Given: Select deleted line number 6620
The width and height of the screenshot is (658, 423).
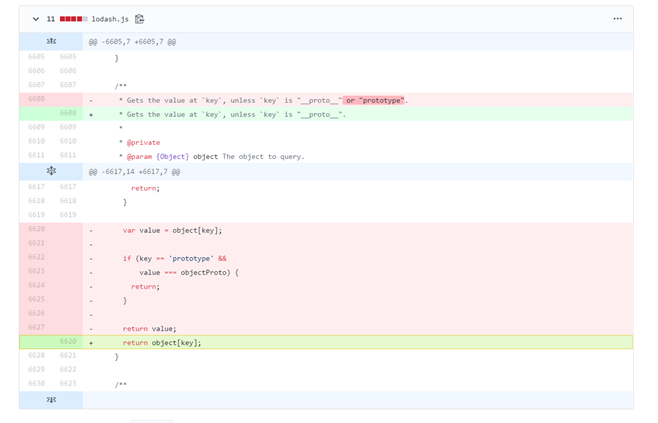Looking at the screenshot, I should [x=36, y=229].
